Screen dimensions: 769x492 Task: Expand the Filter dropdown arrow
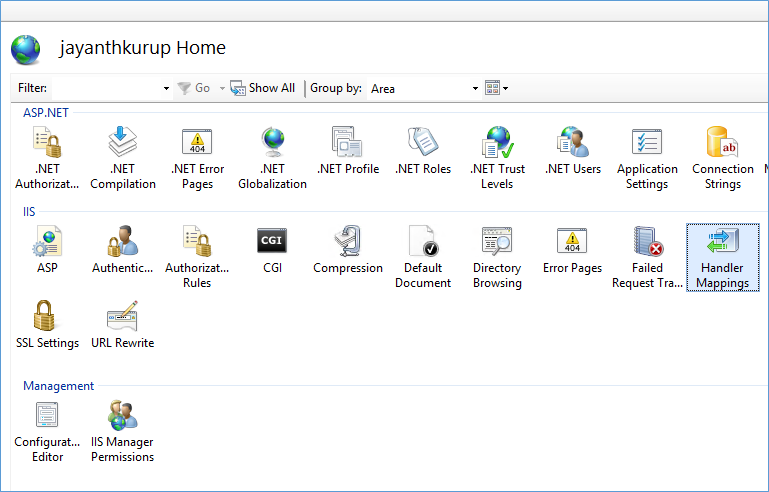(x=166, y=88)
